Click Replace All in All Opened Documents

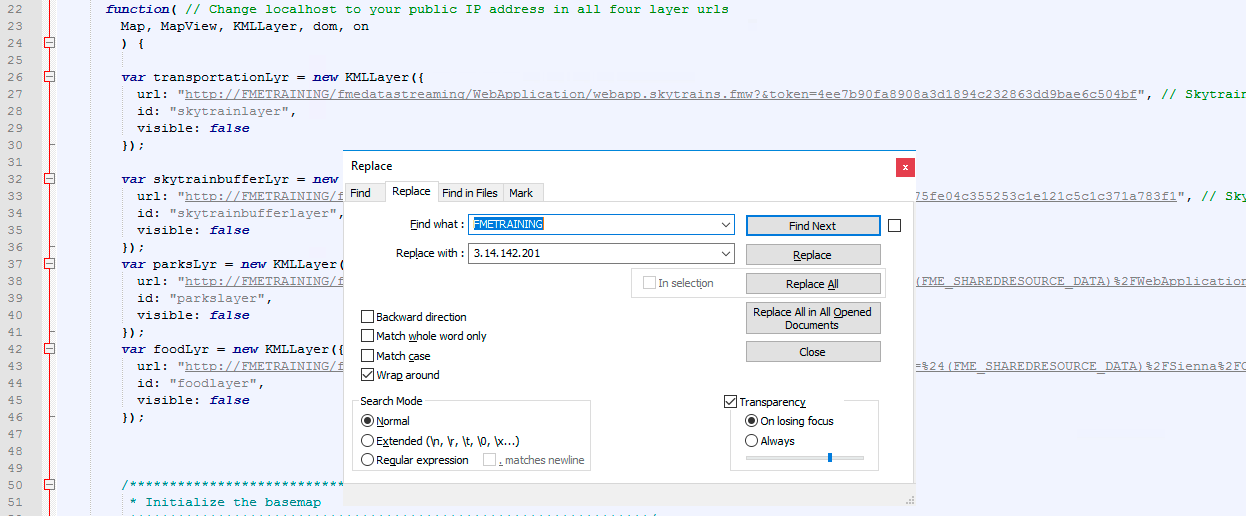[813, 318]
